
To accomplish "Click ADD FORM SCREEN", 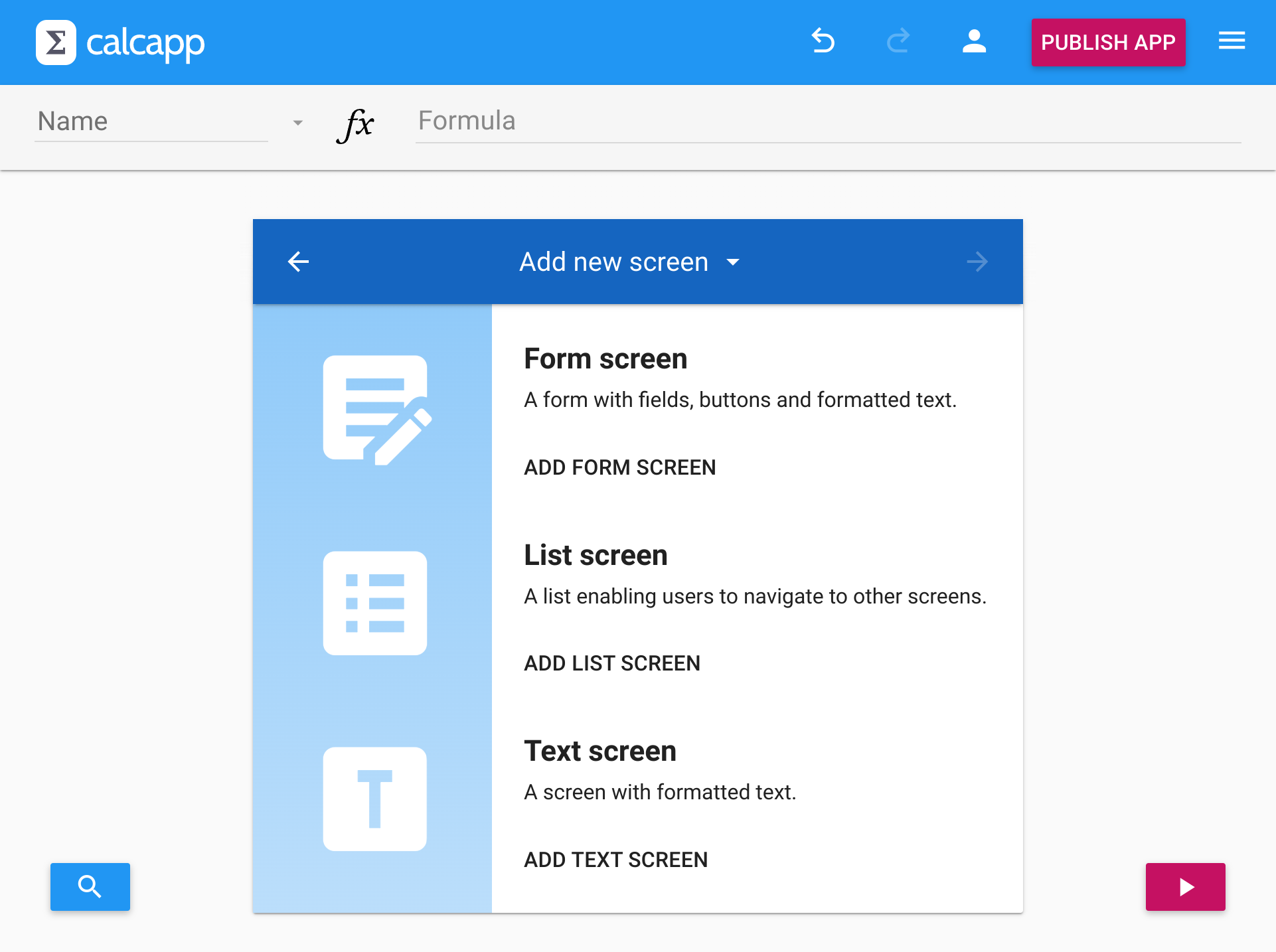I will tap(619, 467).
